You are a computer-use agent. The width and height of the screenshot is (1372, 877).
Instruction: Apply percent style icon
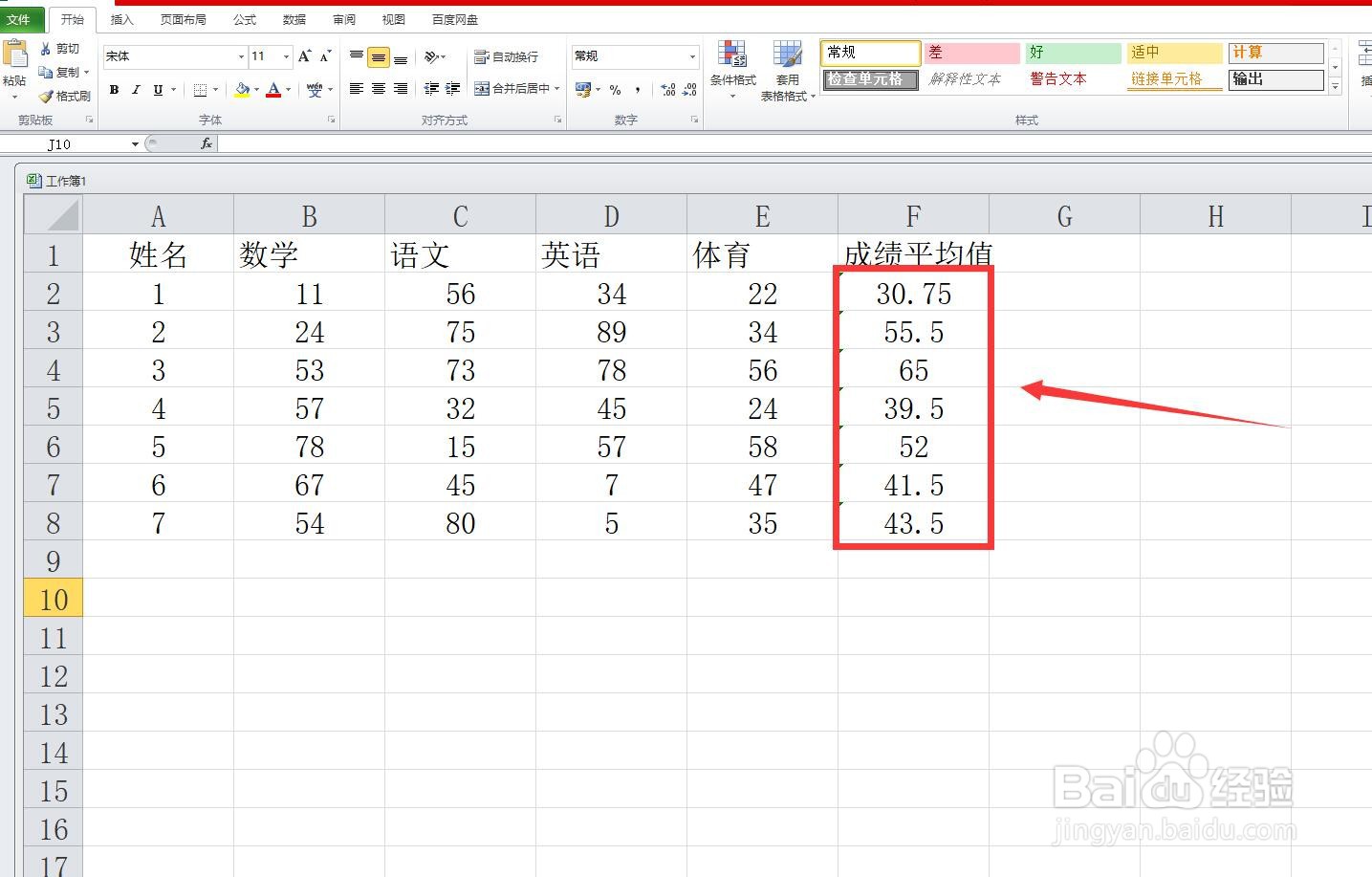[x=615, y=89]
